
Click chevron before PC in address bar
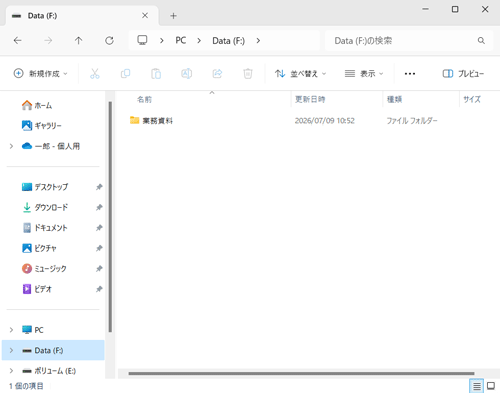(162, 41)
